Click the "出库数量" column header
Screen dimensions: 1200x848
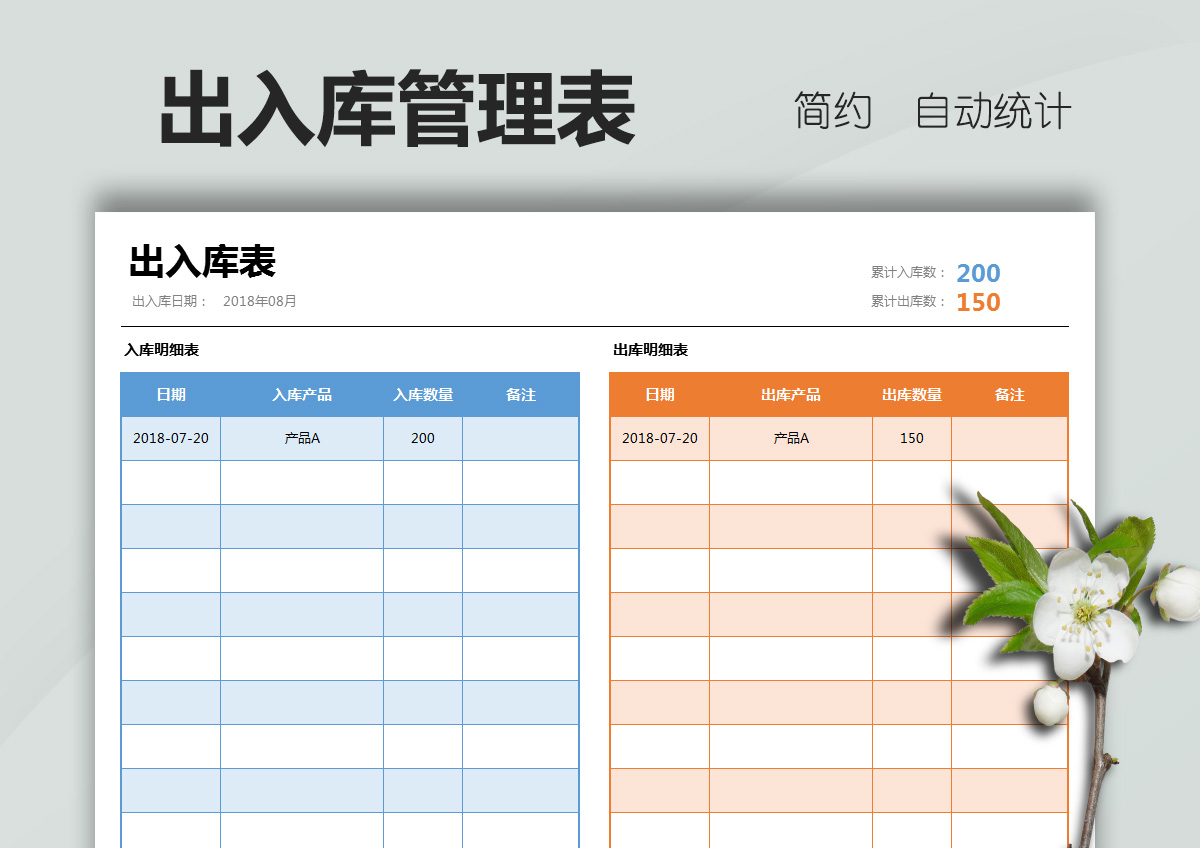point(912,395)
